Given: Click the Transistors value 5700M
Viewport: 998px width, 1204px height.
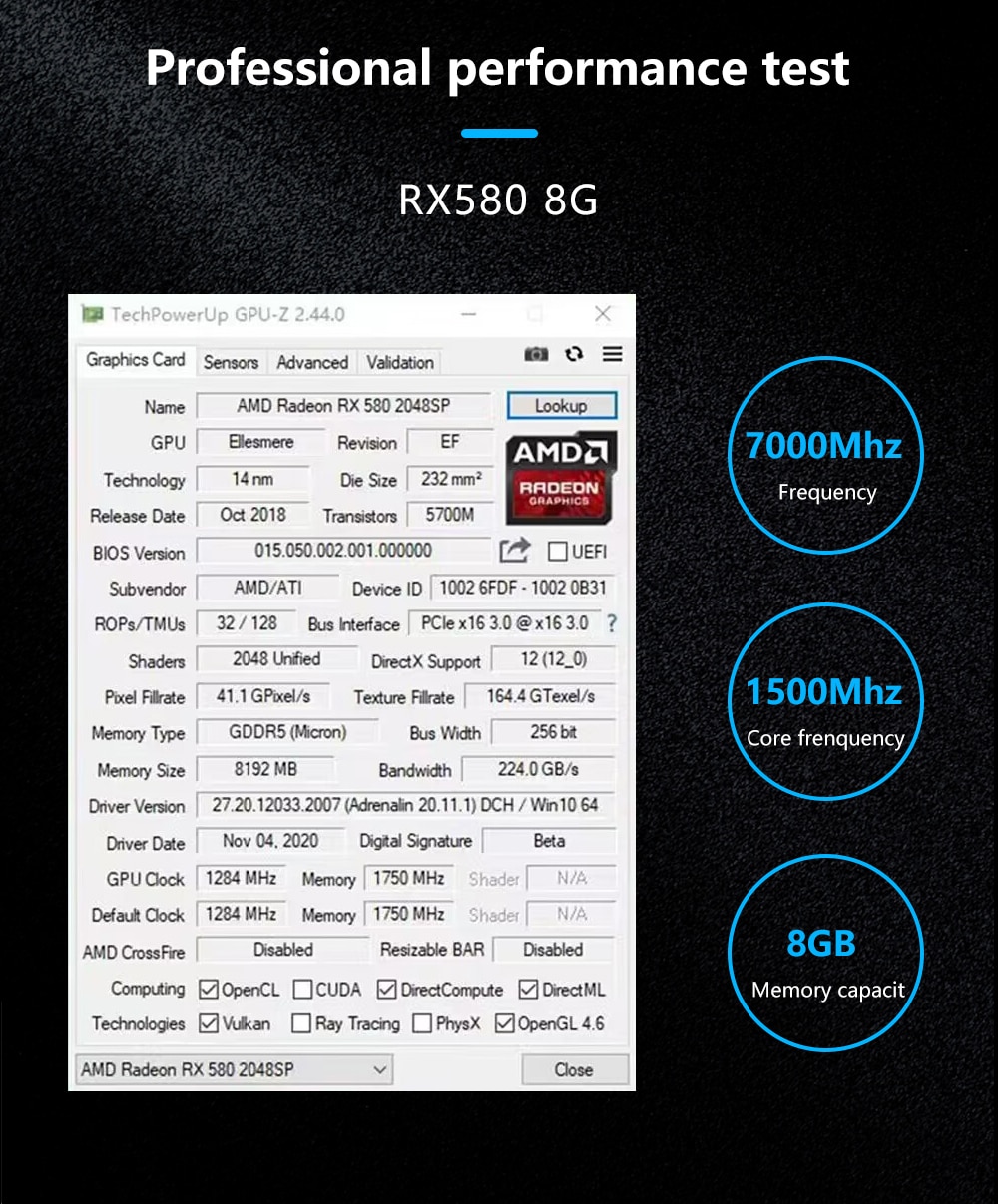Looking at the screenshot, I should click(450, 515).
